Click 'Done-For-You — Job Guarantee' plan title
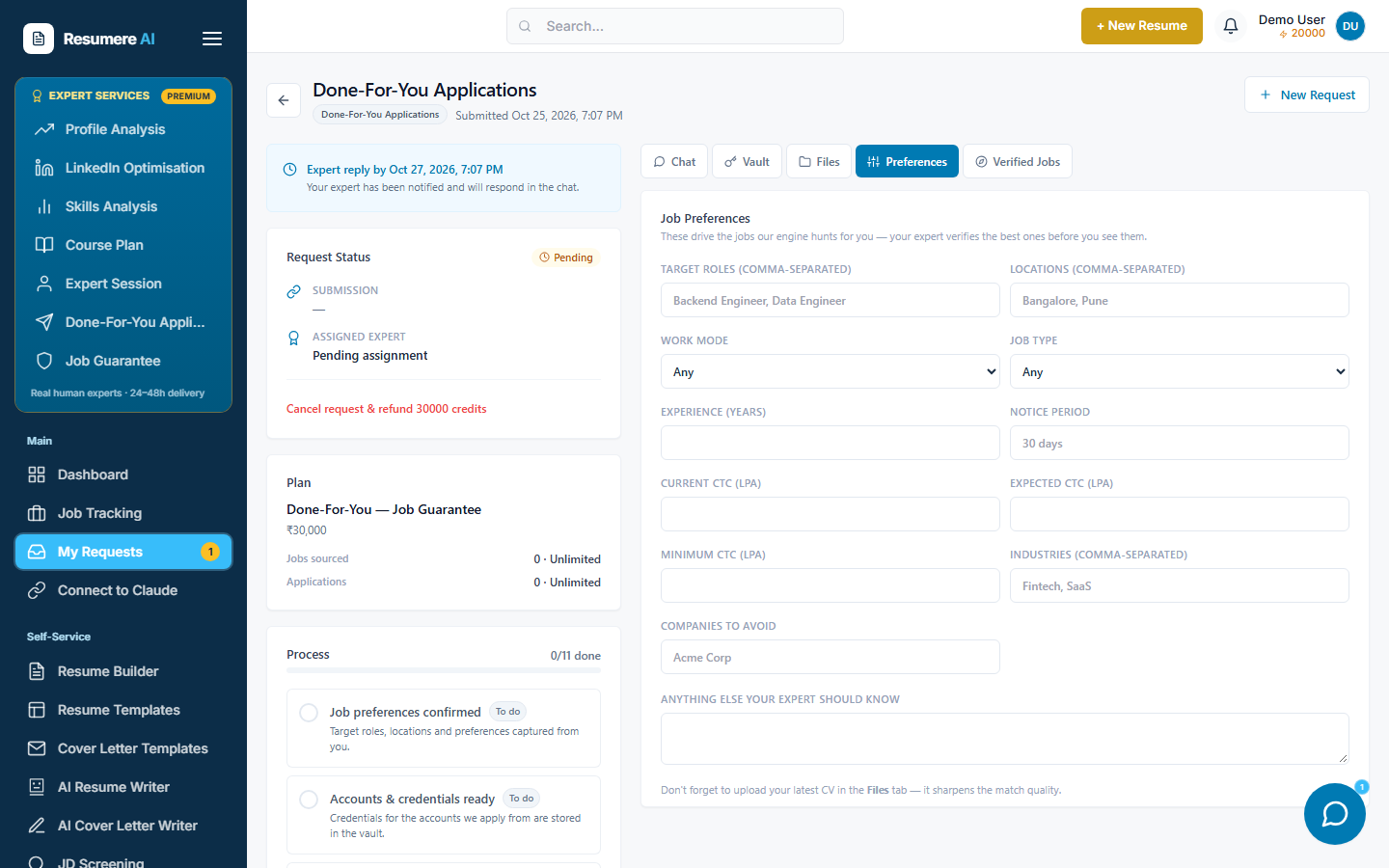The width and height of the screenshot is (1389, 868). point(384,509)
